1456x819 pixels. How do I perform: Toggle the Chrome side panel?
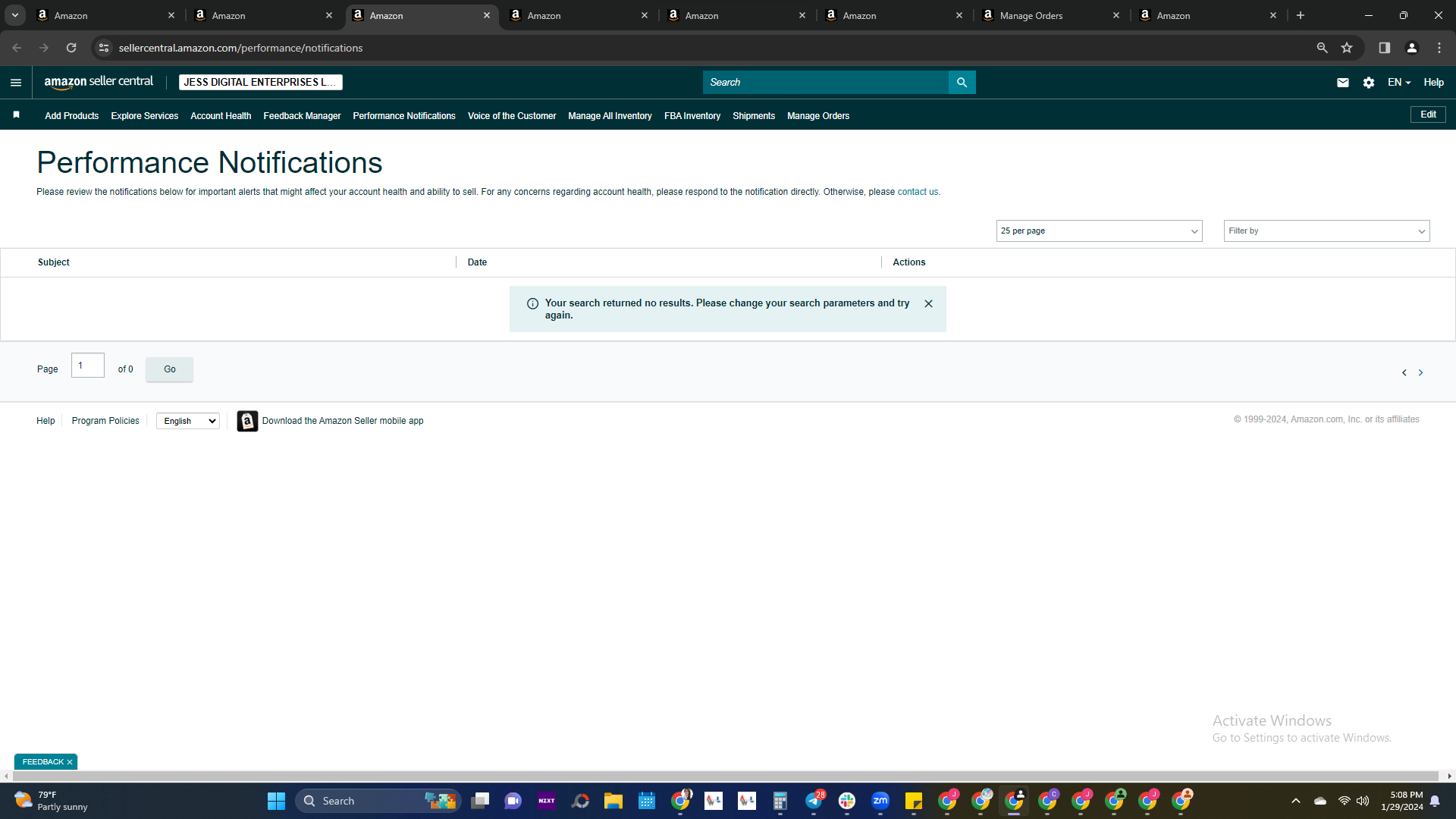pos(1385,48)
